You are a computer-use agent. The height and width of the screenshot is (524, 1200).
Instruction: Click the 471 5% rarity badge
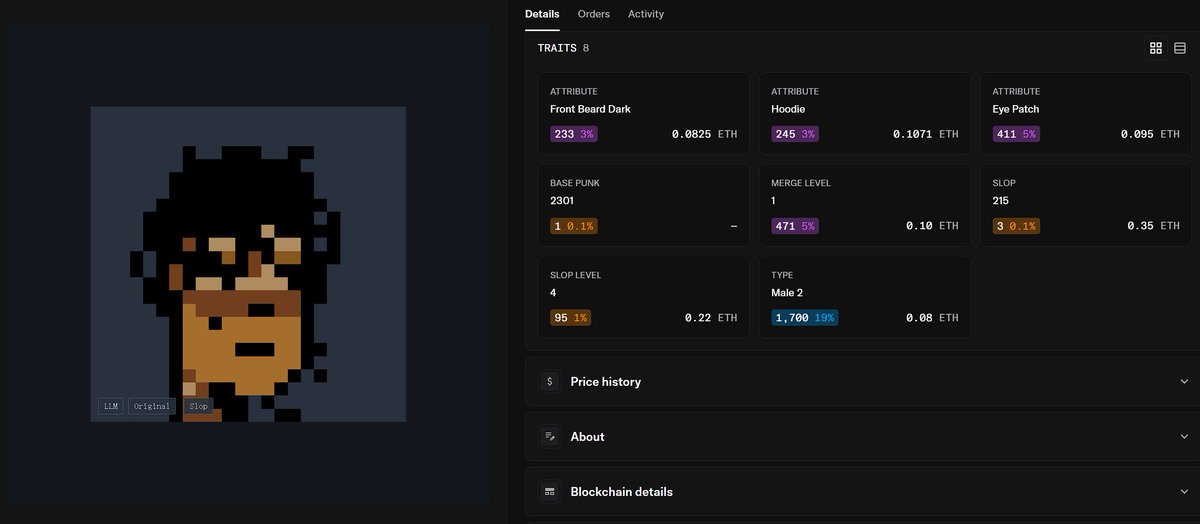click(x=795, y=226)
